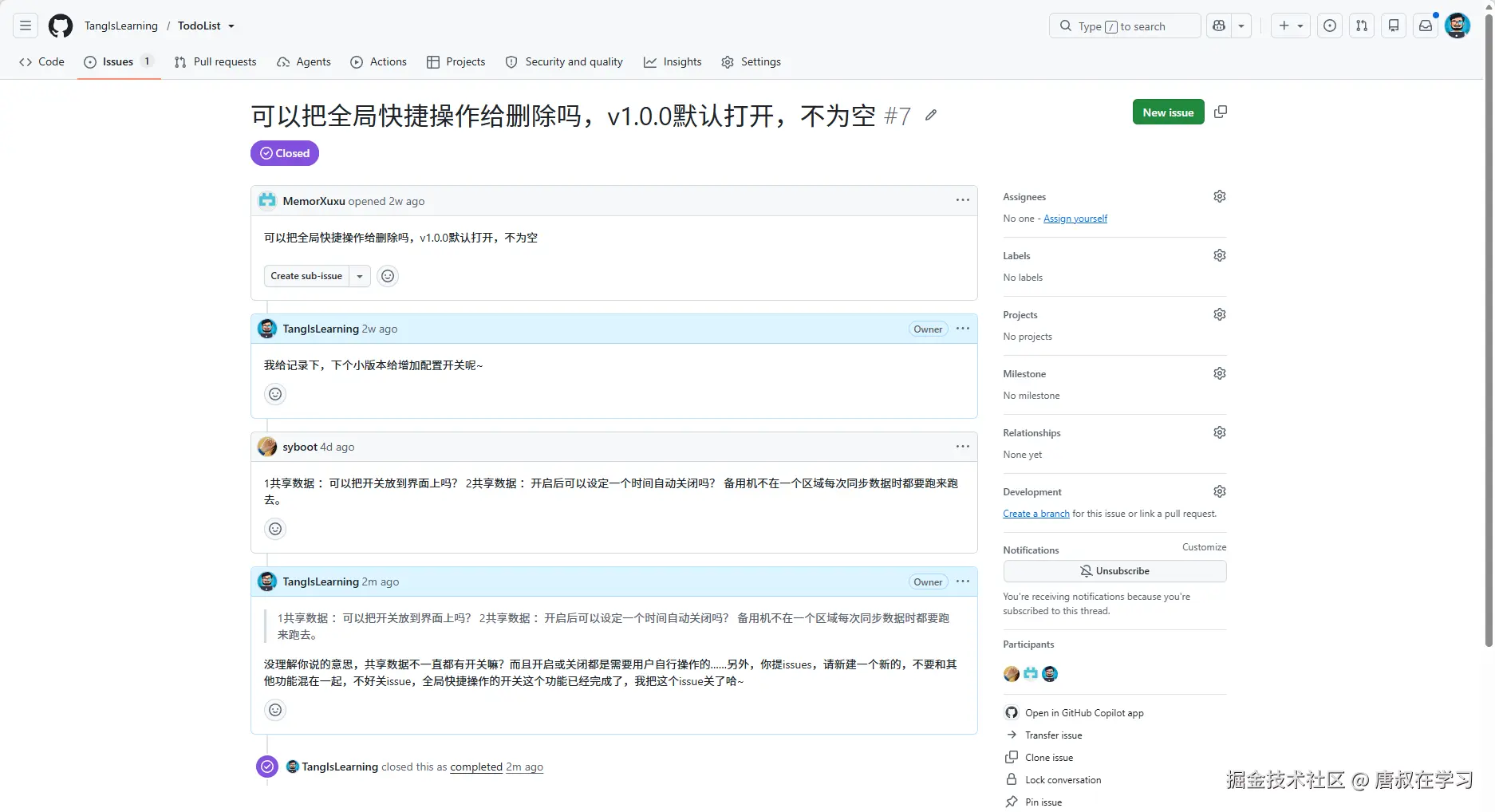Screen dimensions: 1495x812
Task: Add reaction to TangIsLearning's 2w ago comment
Action: point(275,394)
